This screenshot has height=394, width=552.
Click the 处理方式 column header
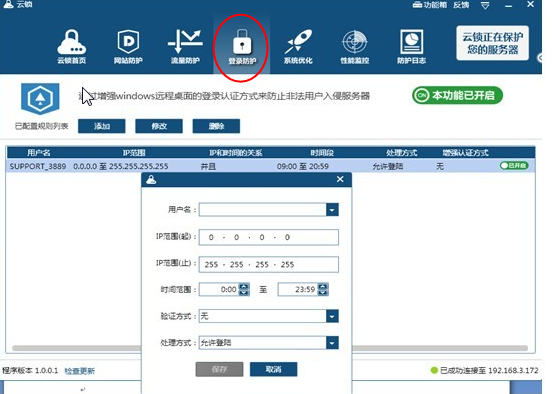pyautogui.click(x=401, y=153)
